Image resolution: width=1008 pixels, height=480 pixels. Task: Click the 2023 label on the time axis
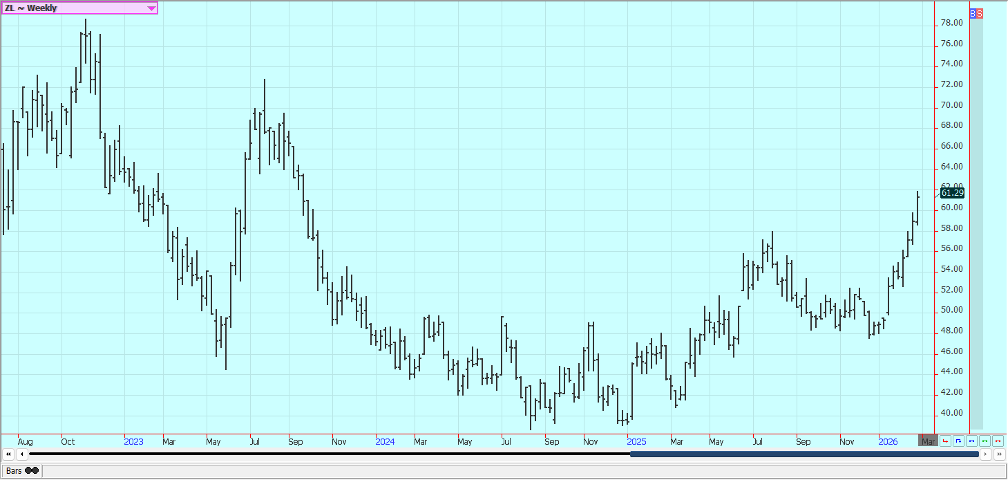coord(133,441)
